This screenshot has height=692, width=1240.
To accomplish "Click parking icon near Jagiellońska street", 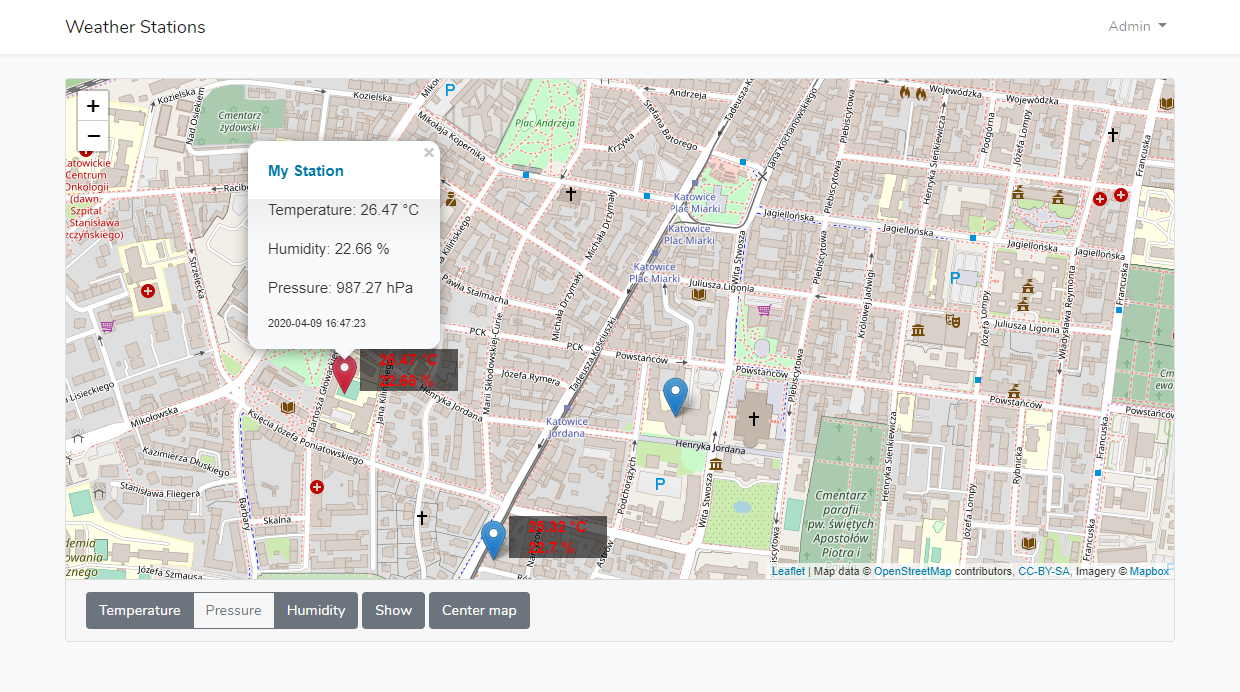I will 954,277.
